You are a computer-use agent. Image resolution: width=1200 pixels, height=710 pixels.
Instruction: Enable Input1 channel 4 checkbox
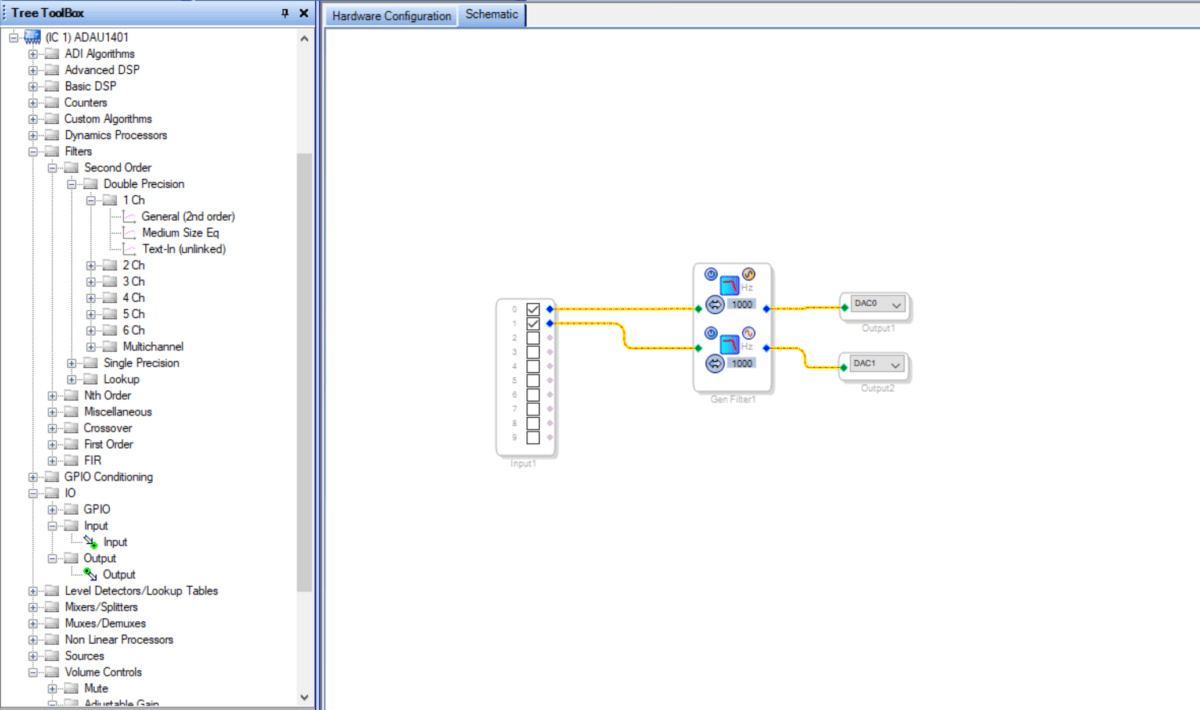[x=533, y=366]
